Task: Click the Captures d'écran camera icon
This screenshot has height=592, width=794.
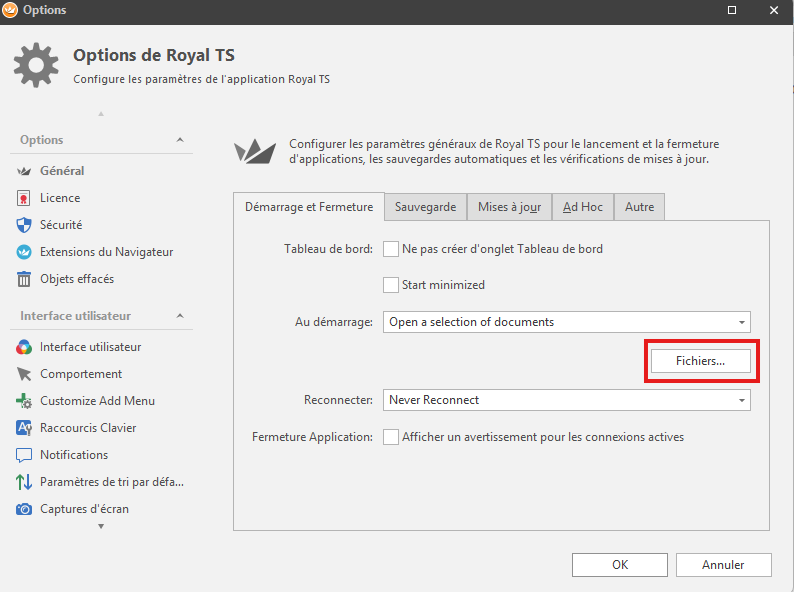Action: (24, 509)
